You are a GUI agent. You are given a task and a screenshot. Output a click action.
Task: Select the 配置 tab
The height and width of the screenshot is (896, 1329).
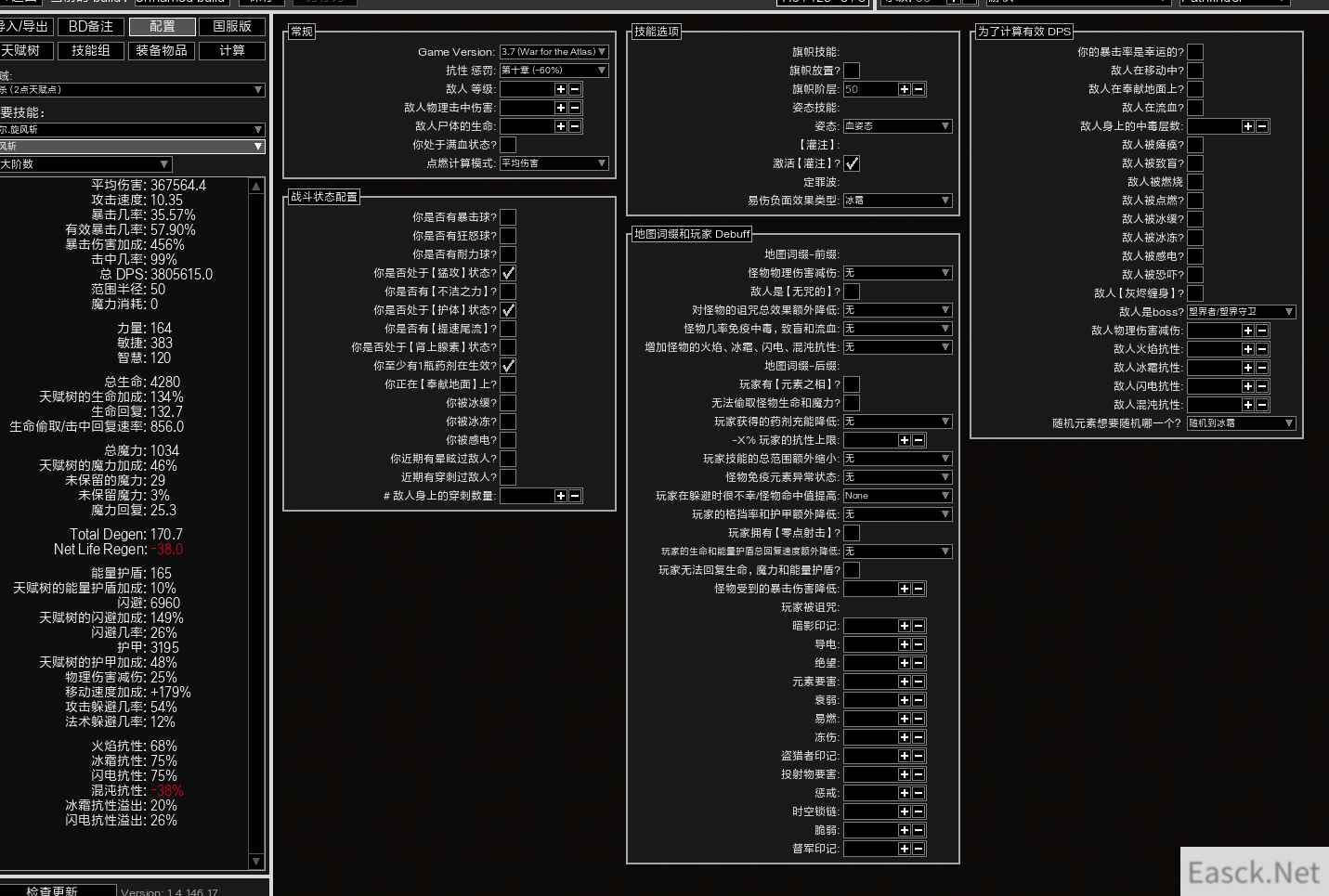pos(162,27)
